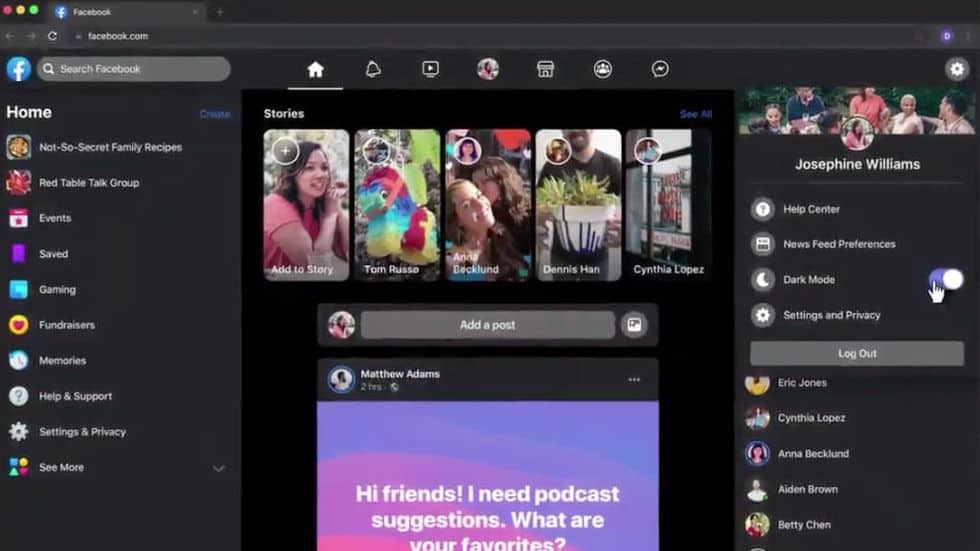Screen dimensions: 980x551
Task: Open a new browser tab with the plus button
Action: (219, 12)
